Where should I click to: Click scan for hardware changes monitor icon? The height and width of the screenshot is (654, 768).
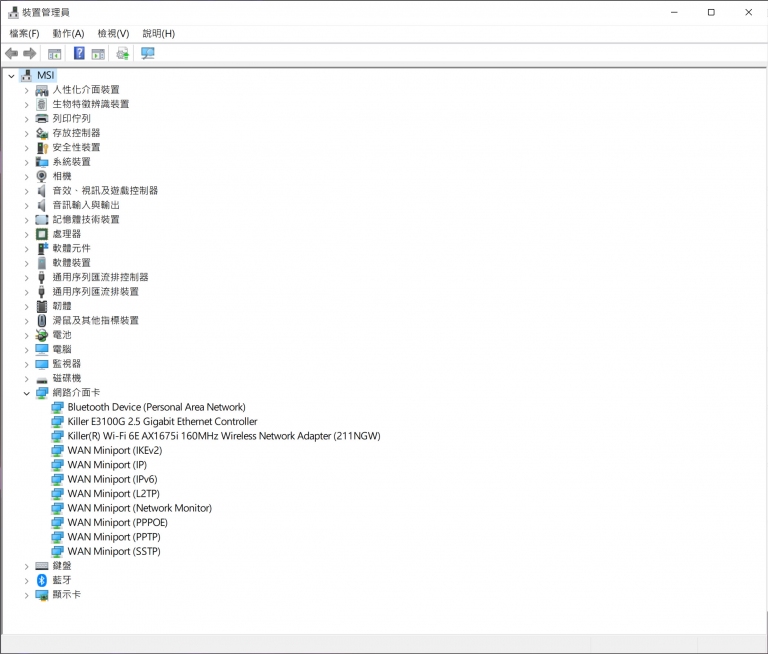[x=147, y=53]
